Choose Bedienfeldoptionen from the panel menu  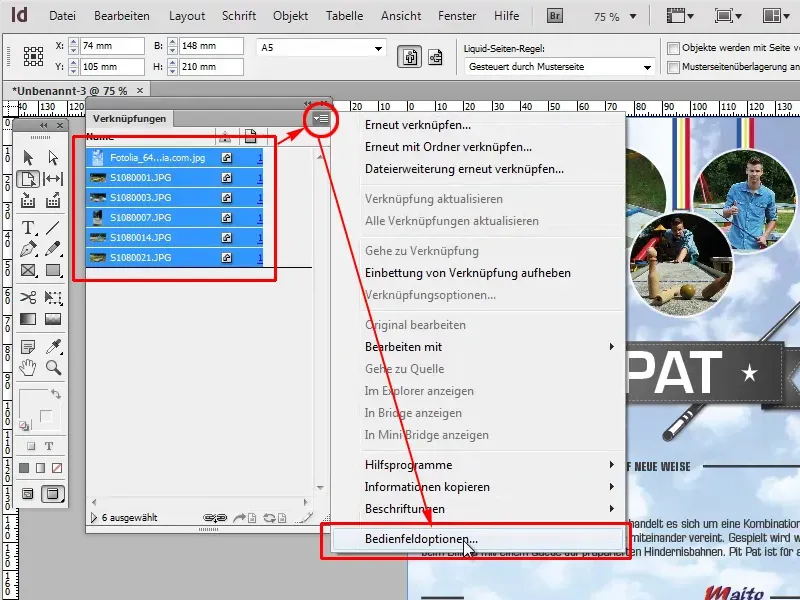(x=420, y=540)
